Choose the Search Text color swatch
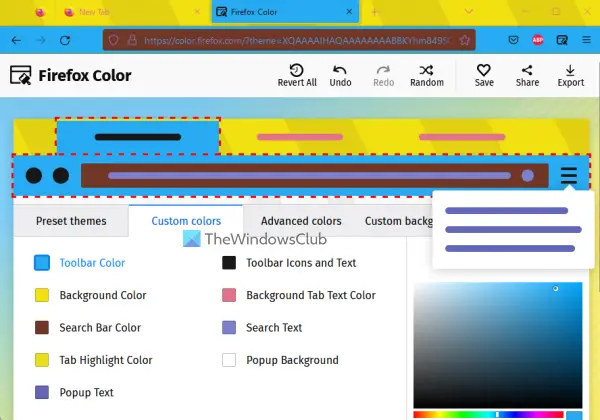The image size is (600, 420). [229, 328]
